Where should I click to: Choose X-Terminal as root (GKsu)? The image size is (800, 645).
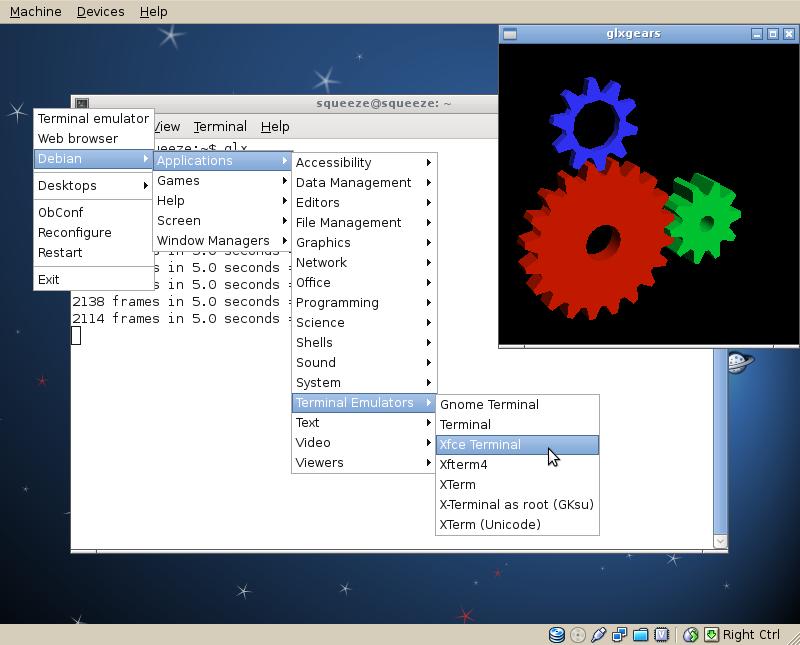(516, 504)
